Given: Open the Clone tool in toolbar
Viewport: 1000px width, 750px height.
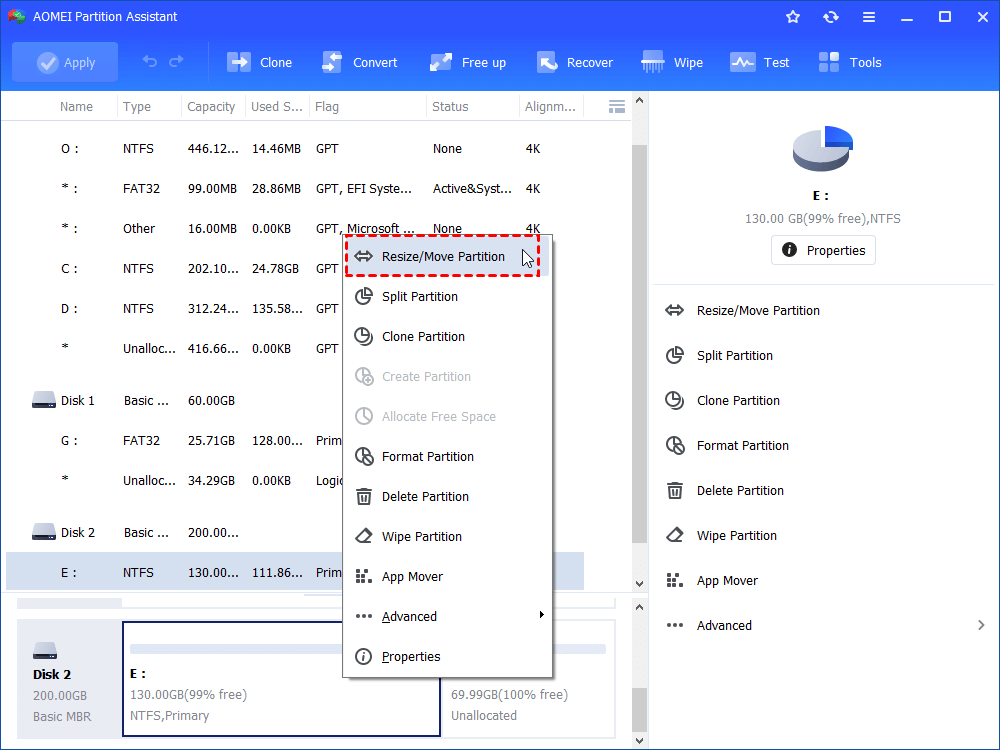Looking at the screenshot, I should click(x=259, y=62).
